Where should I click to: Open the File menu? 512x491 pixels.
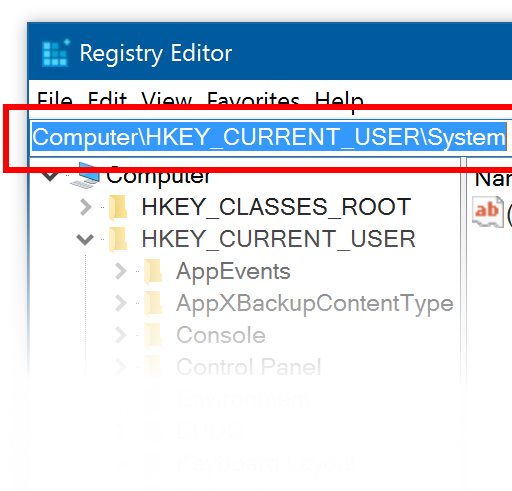(x=55, y=99)
